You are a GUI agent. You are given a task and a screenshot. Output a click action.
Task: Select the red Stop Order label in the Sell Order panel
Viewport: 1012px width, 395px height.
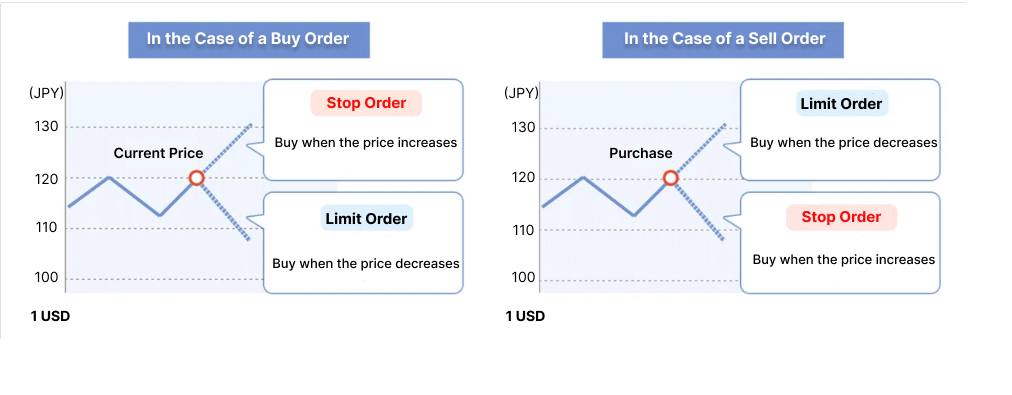tap(841, 217)
